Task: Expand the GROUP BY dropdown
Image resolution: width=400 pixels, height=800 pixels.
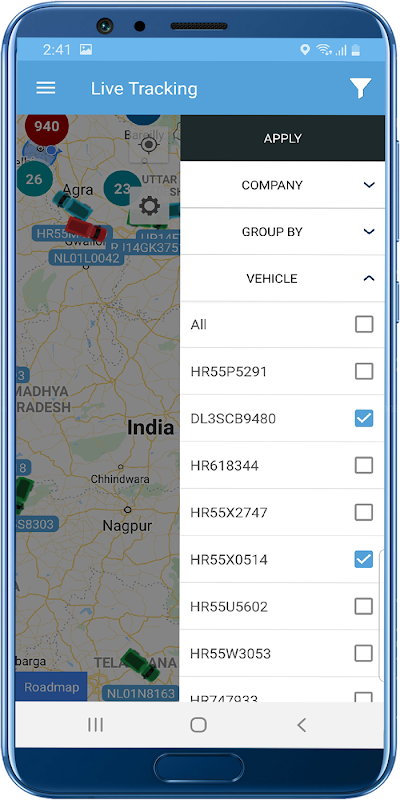Action: 282,232
